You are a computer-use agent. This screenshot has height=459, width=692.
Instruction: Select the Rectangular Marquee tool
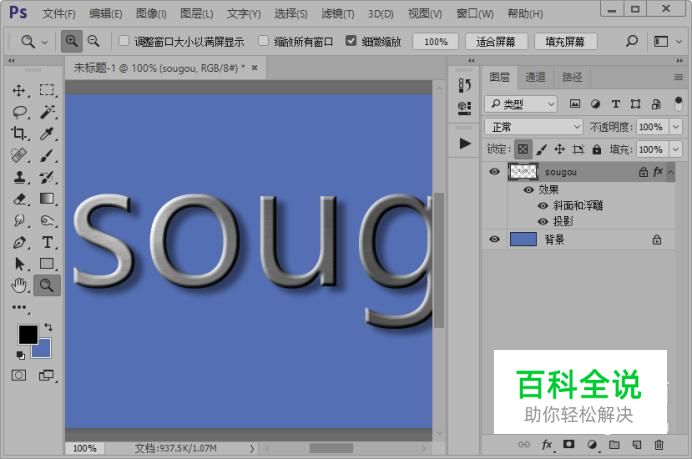click(47, 90)
